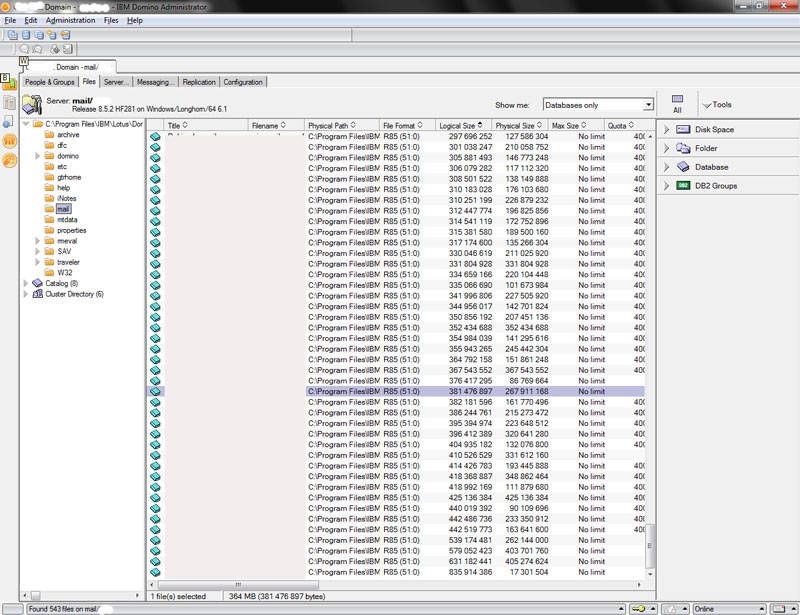Select the archive folder in tree

(68, 135)
